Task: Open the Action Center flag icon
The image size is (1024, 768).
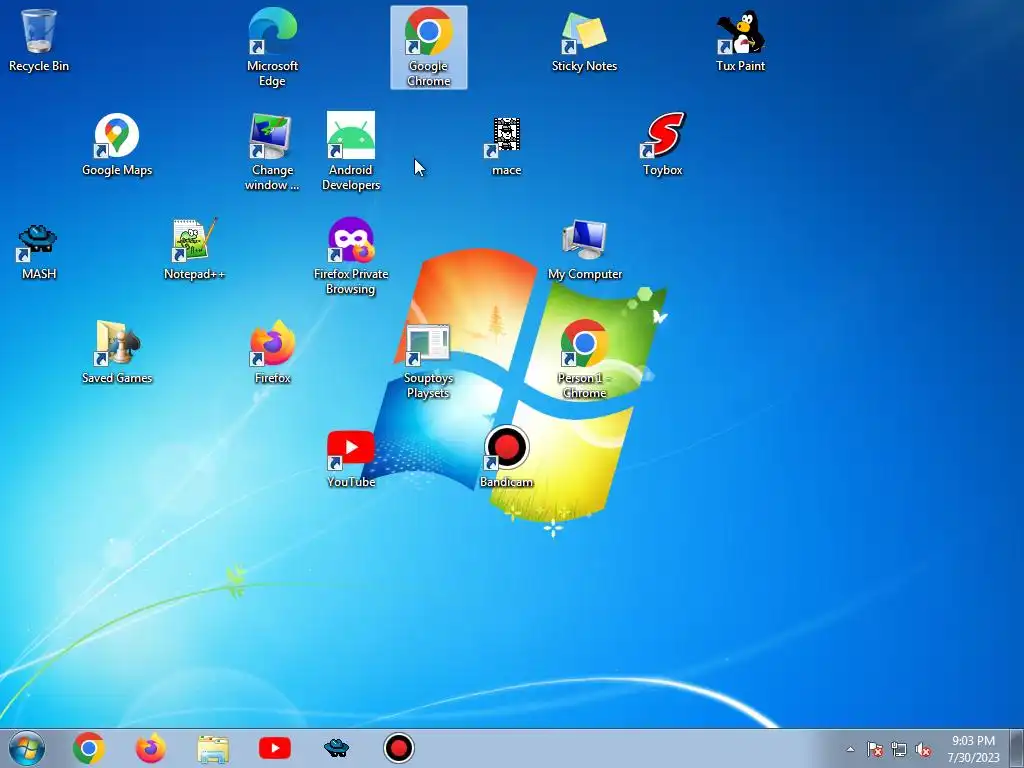Action: click(874, 749)
